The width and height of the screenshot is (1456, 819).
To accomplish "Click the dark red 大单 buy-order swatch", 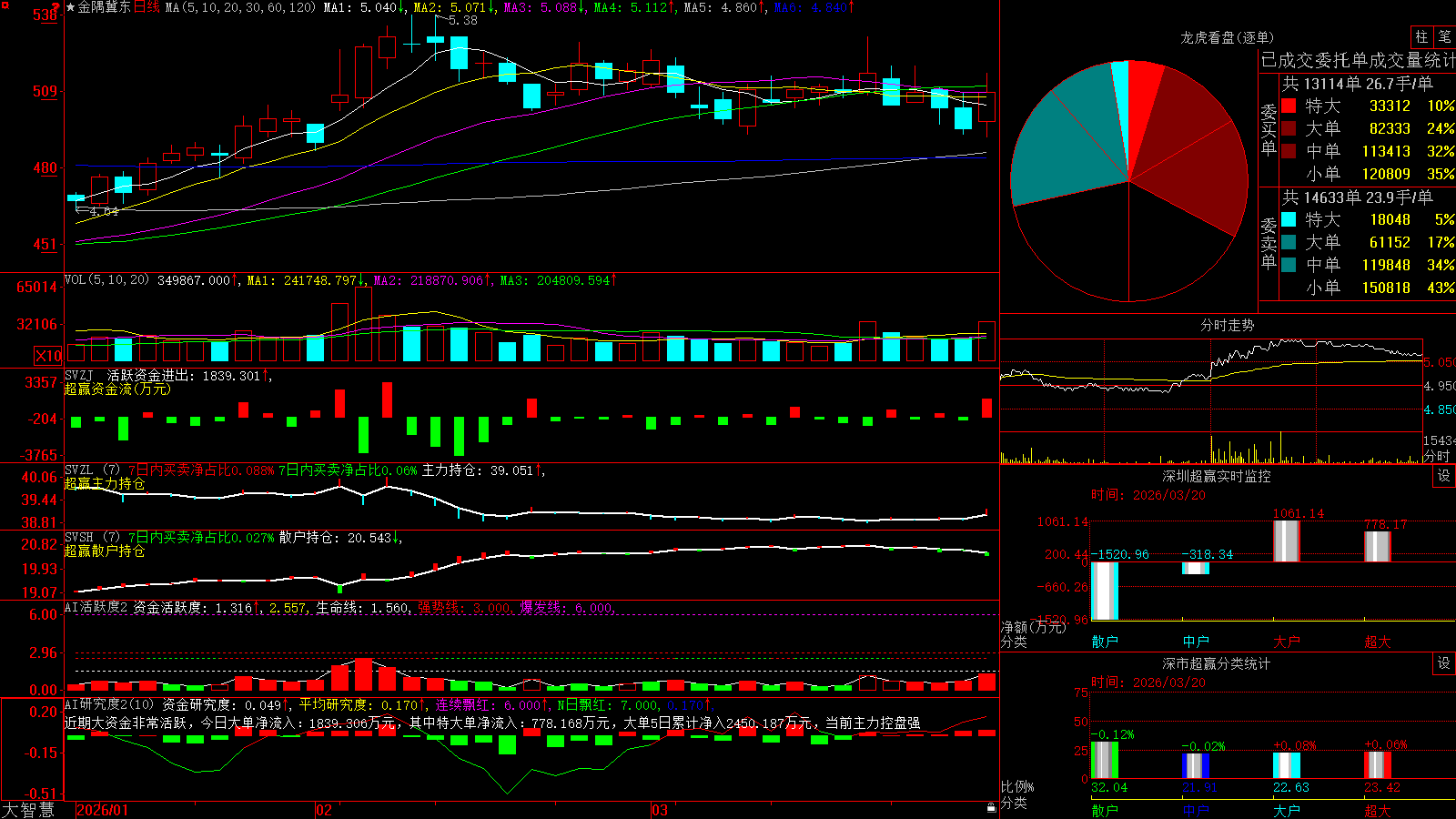I will tap(1289, 128).
